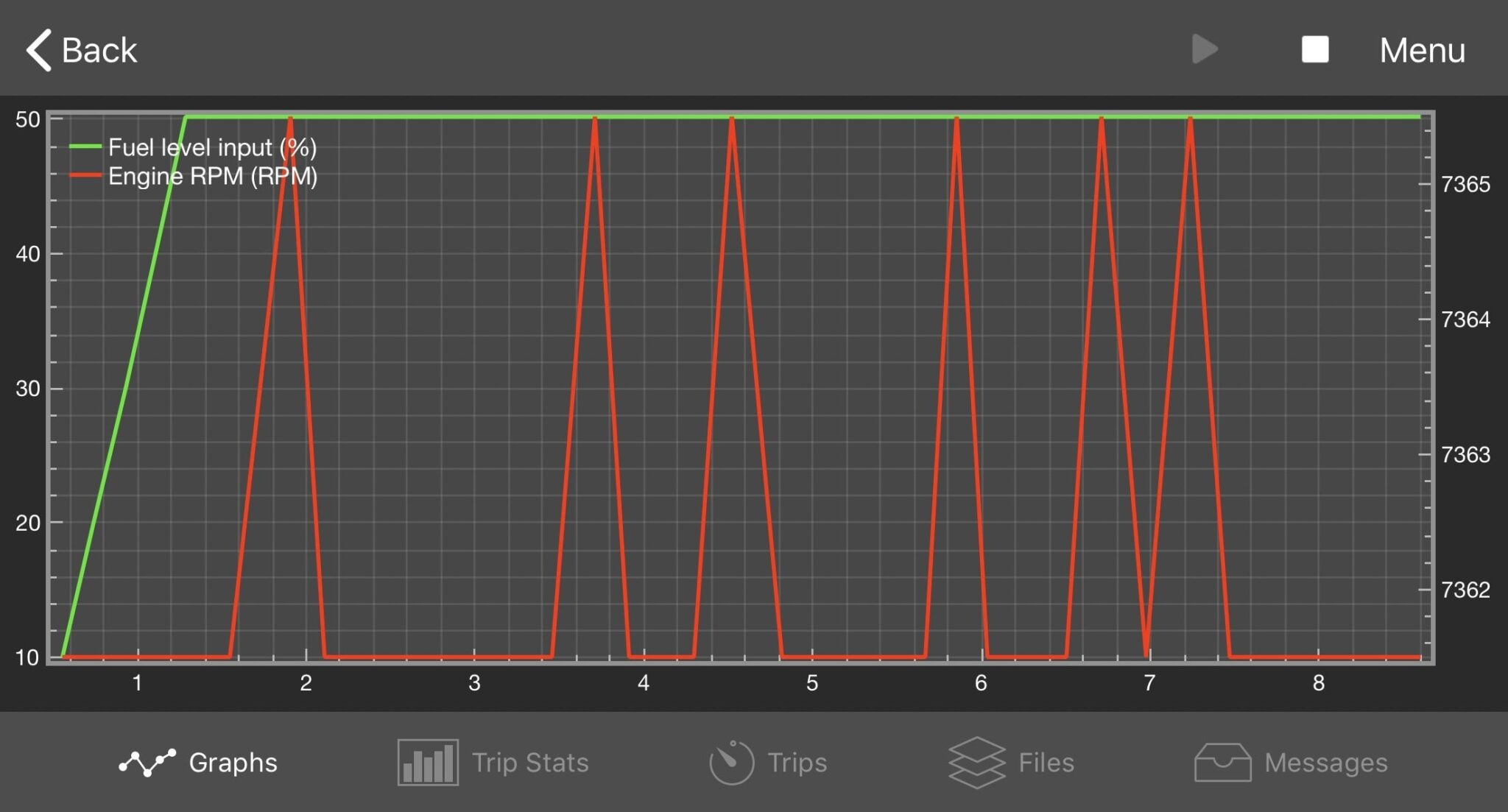Tap the Trips gauge icon
Screen dimensions: 1508x812
pyautogui.click(x=731, y=763)
